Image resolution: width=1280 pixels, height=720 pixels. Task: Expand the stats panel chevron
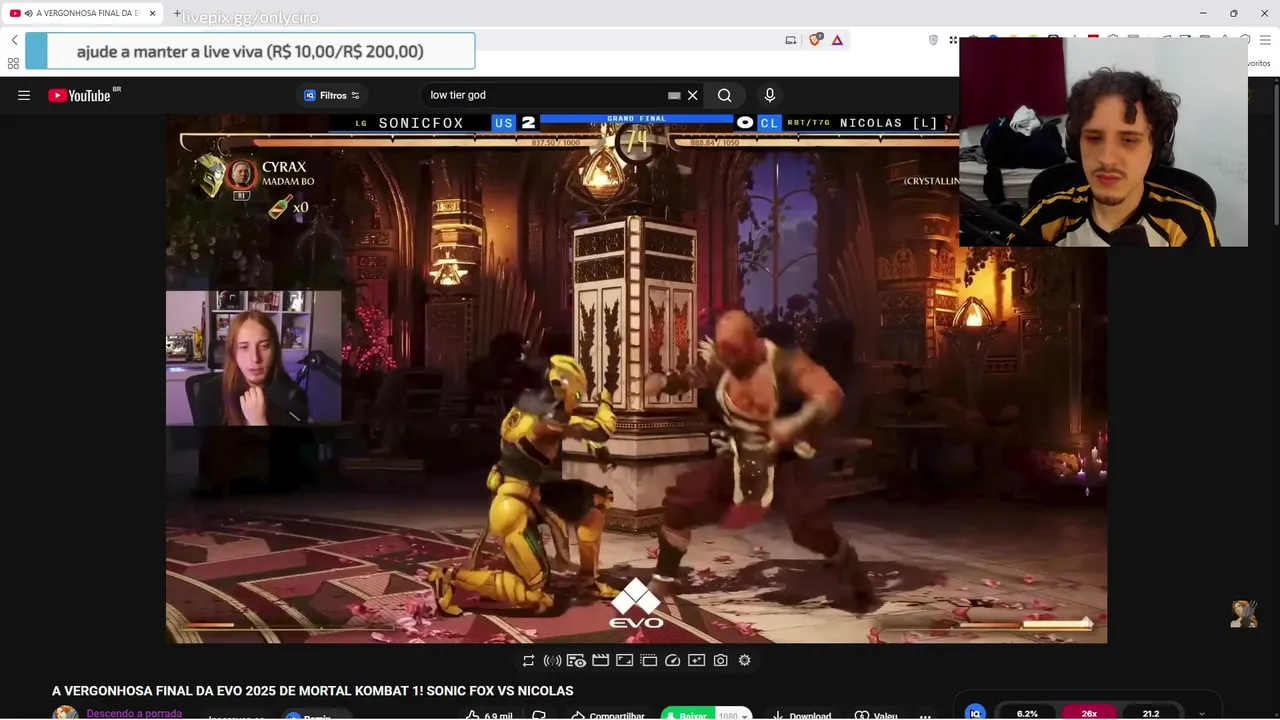coord(1202,714)
